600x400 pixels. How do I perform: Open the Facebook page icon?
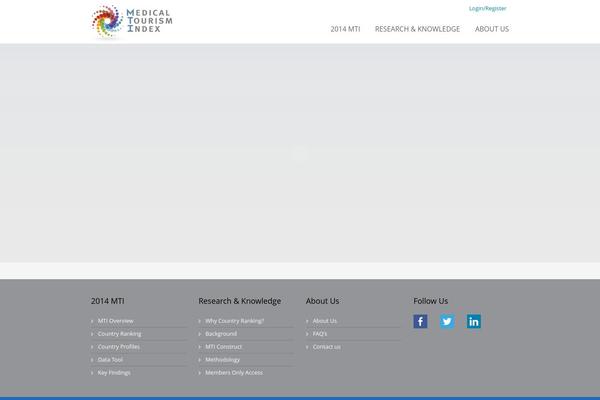tap(420, 321)
